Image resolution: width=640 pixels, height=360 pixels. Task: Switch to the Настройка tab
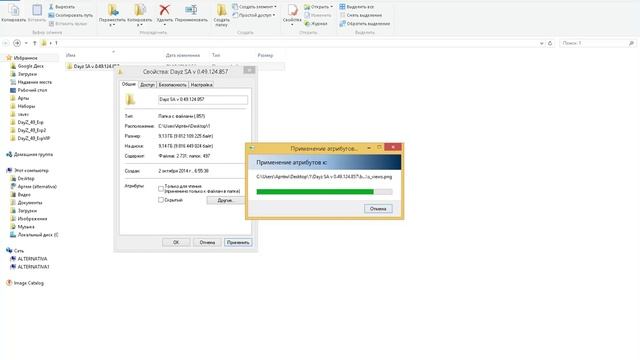202,85
